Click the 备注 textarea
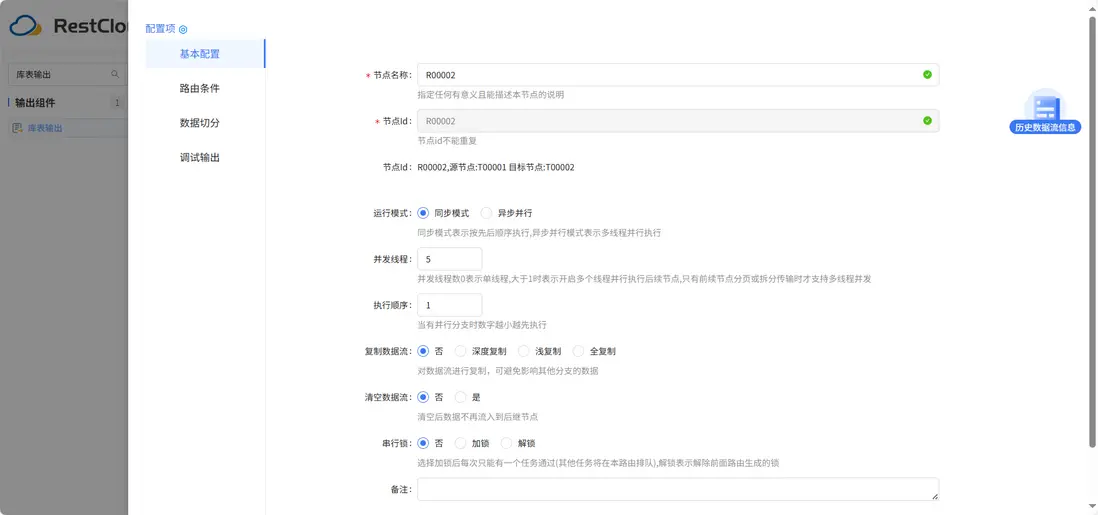This screenshot has height=515, width=1098. point(678,489)
